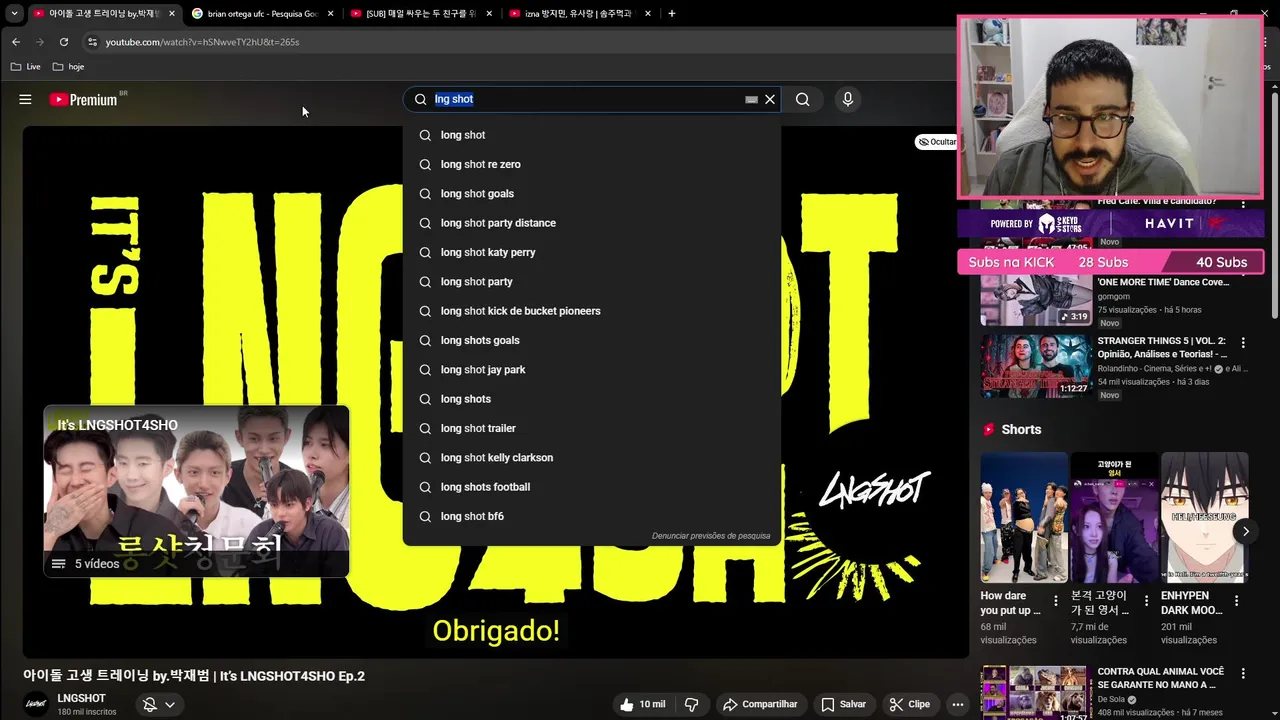This screenshot has width=1280, height=720.
Task: Expand the subscription options chevron
Action: point(170,705)
